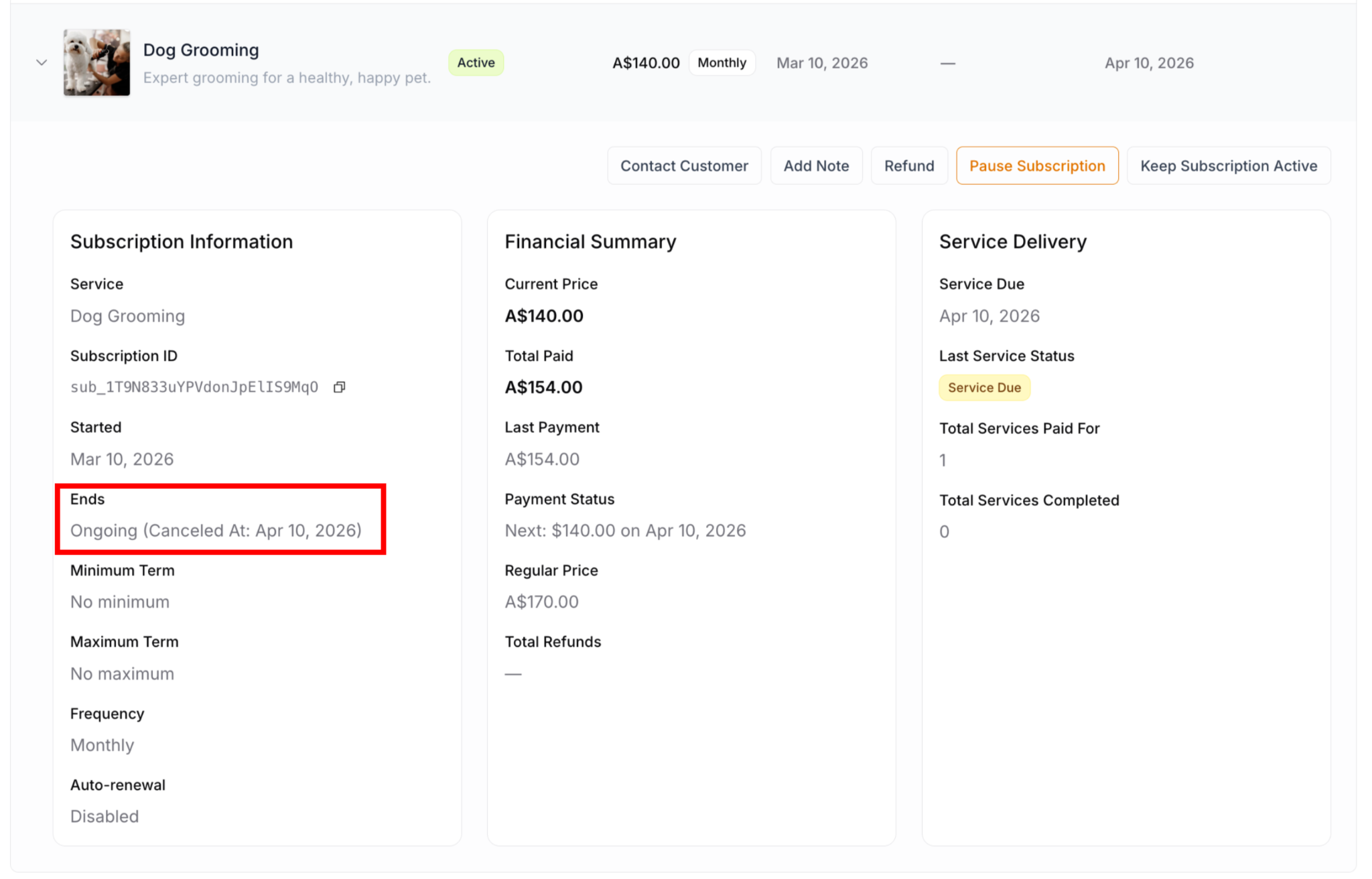Image resolution: width=1372 pixels, height=879 pixels.
Task: Collapse the Dog Grooming subscription row
Action: (42, 63)
